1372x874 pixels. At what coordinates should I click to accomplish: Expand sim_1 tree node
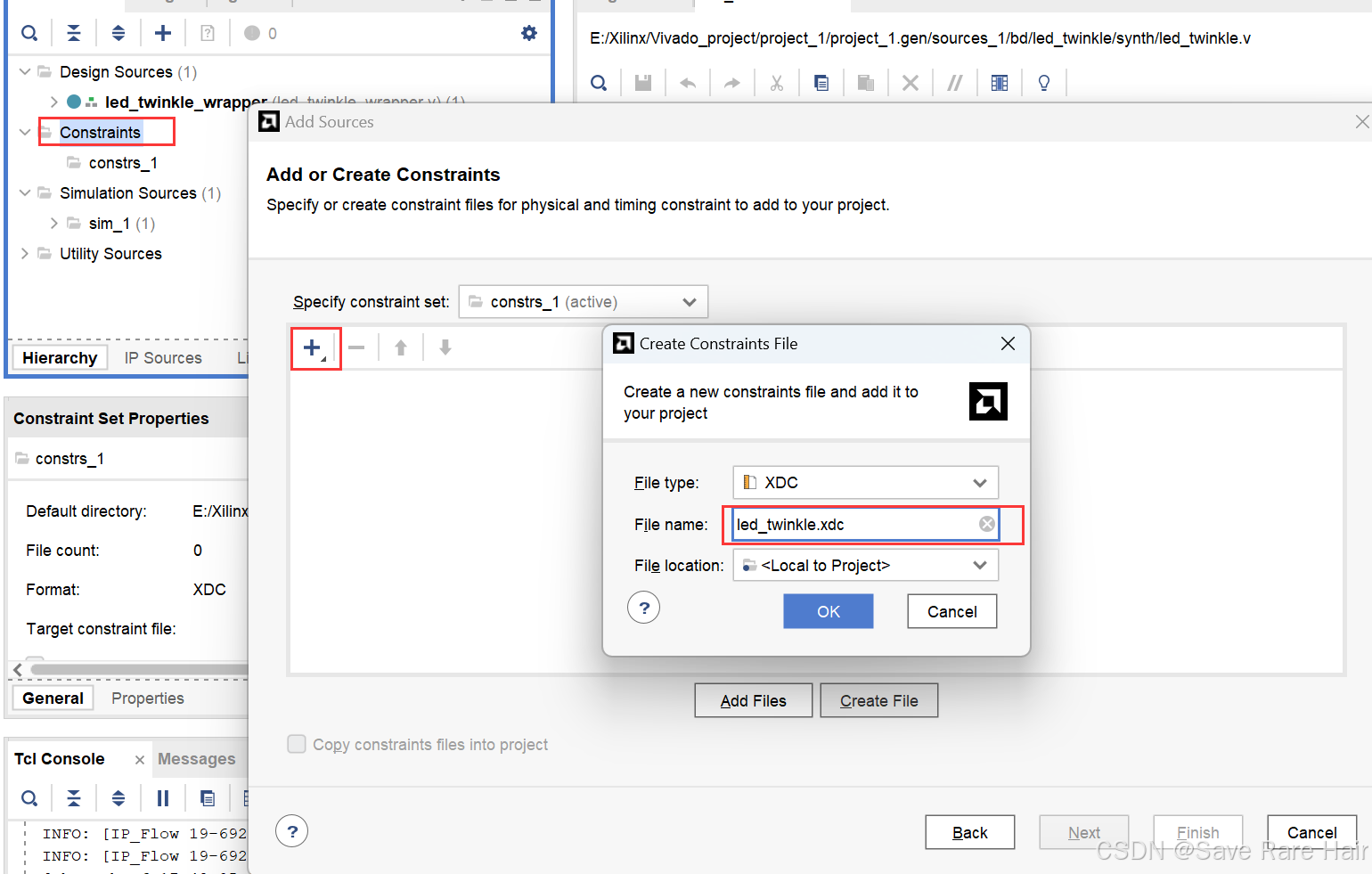click(54, 223)
